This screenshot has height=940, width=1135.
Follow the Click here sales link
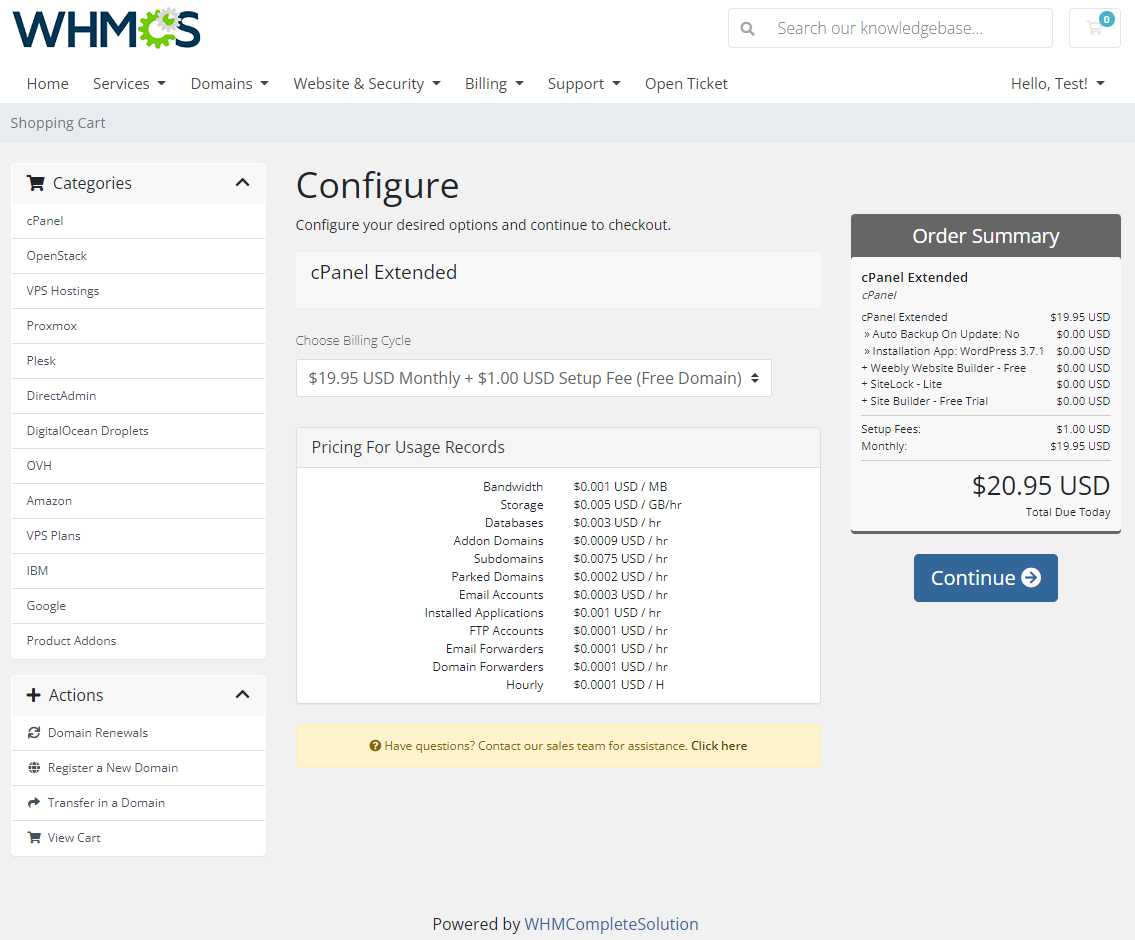point(718,745)
